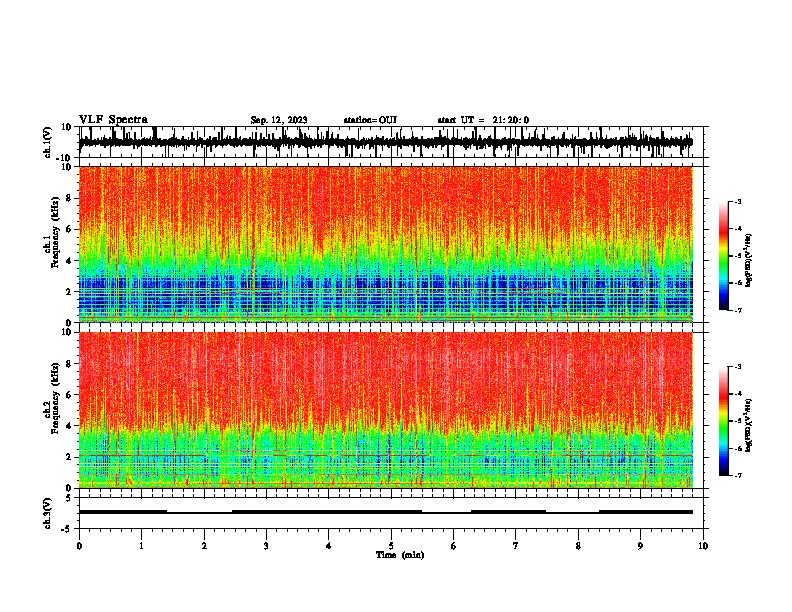Click the "5" tick of ch.3(V) axis
This screenshot has width=792, height=612.
(69, 497)
